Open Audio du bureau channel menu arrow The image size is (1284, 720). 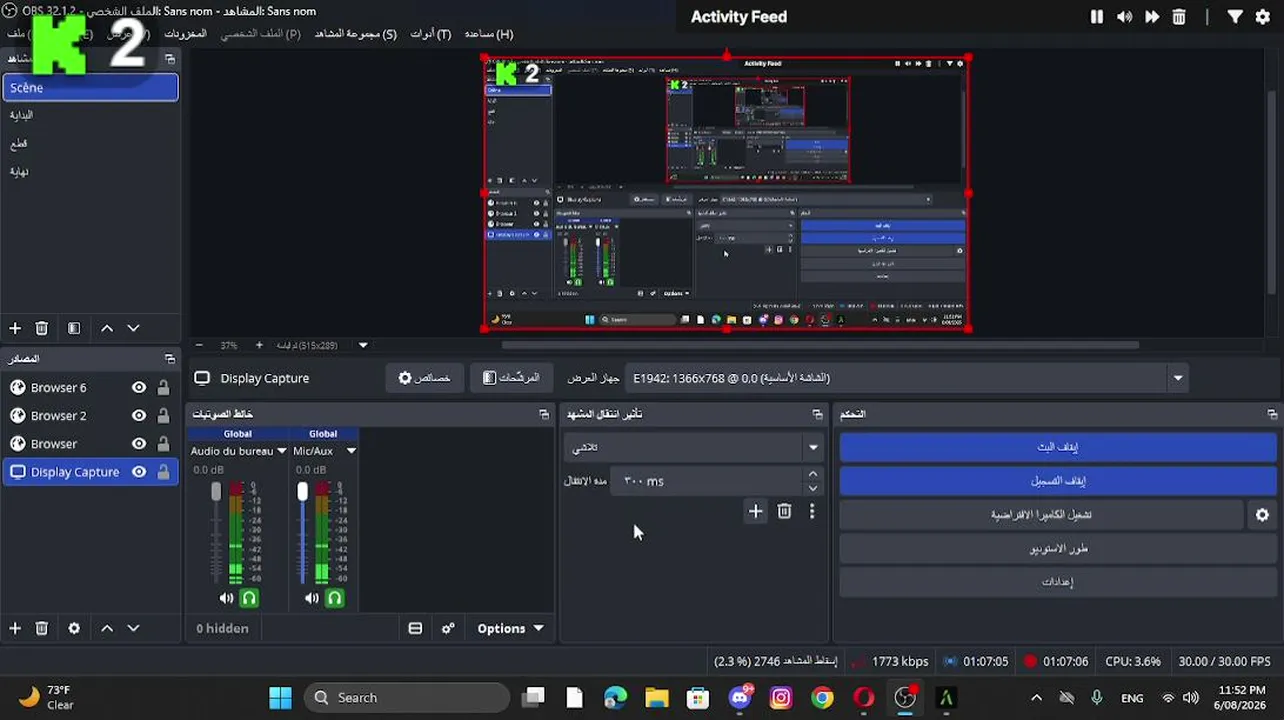click(x=280, y=451)
